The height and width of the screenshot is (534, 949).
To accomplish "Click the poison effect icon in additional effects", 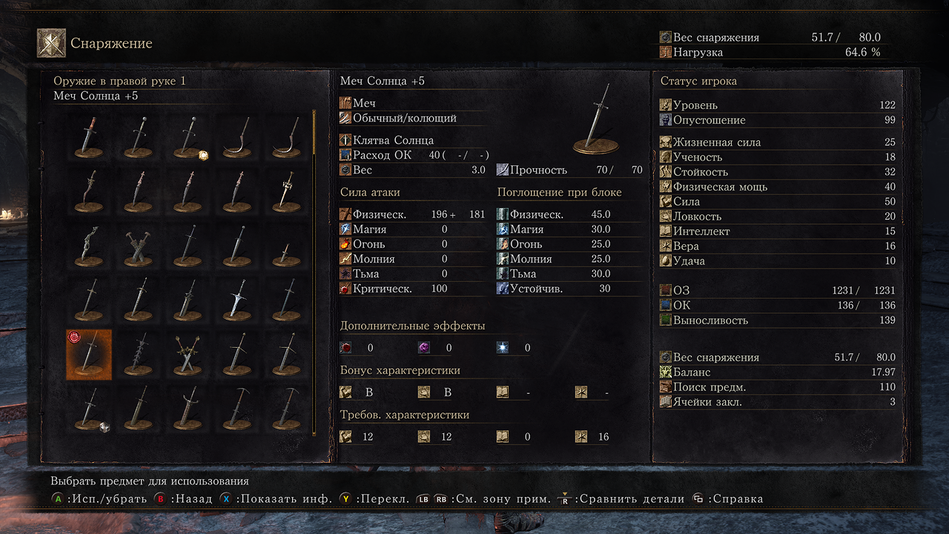I will coord(424,348).
